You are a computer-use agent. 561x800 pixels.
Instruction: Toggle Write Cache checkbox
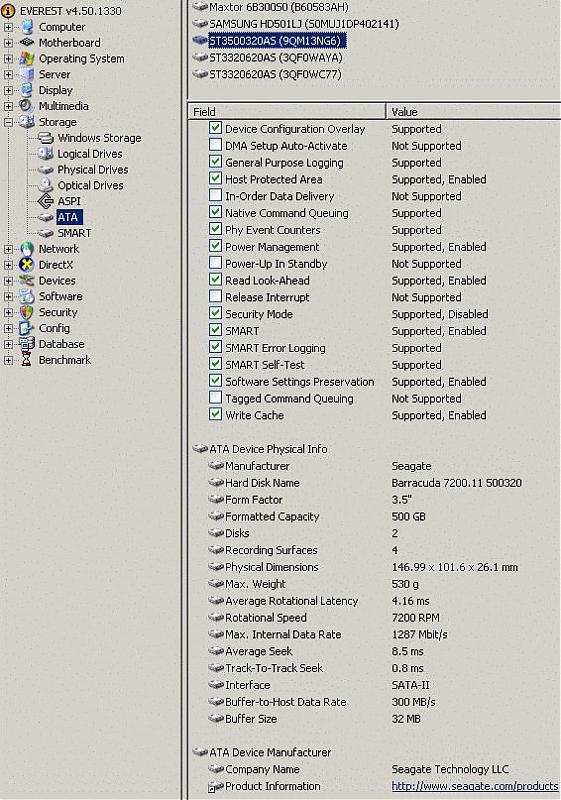215,414
